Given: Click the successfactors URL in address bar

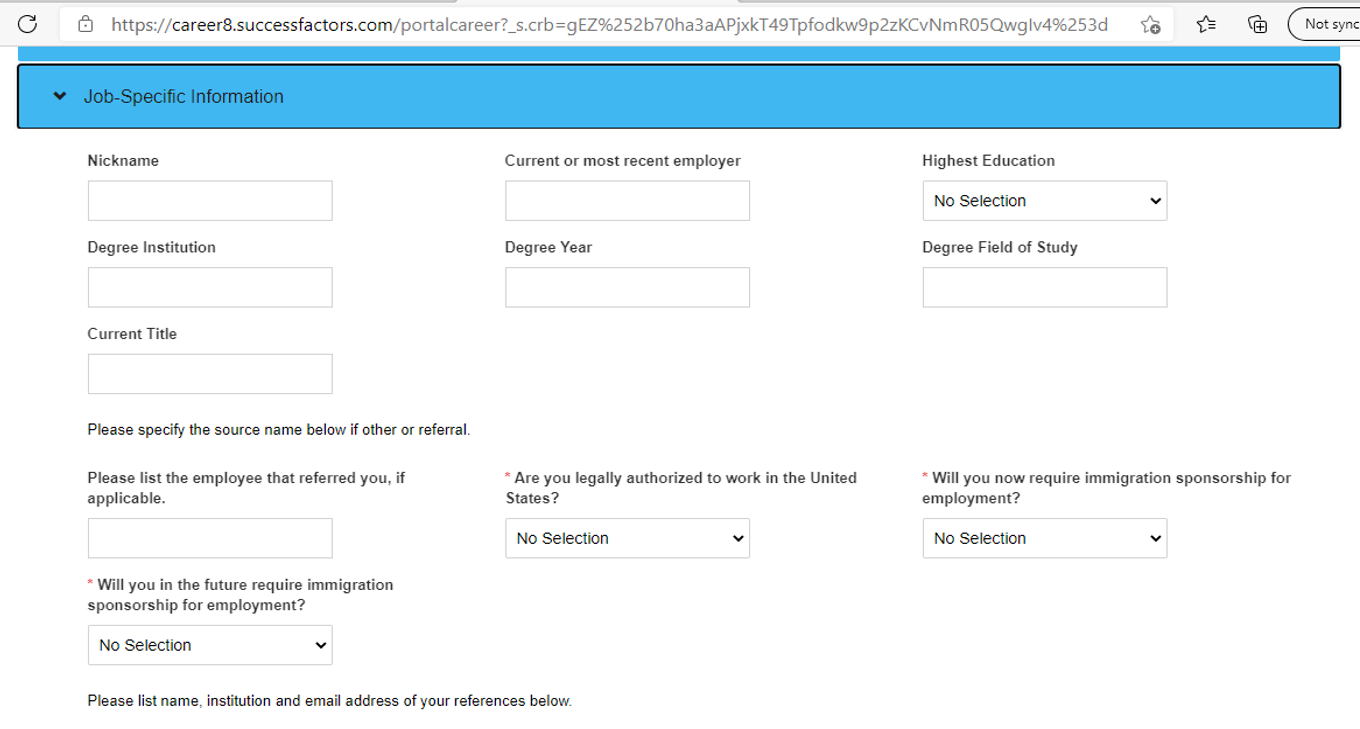Looking at the screenshot, I should [x=608, y=24].
